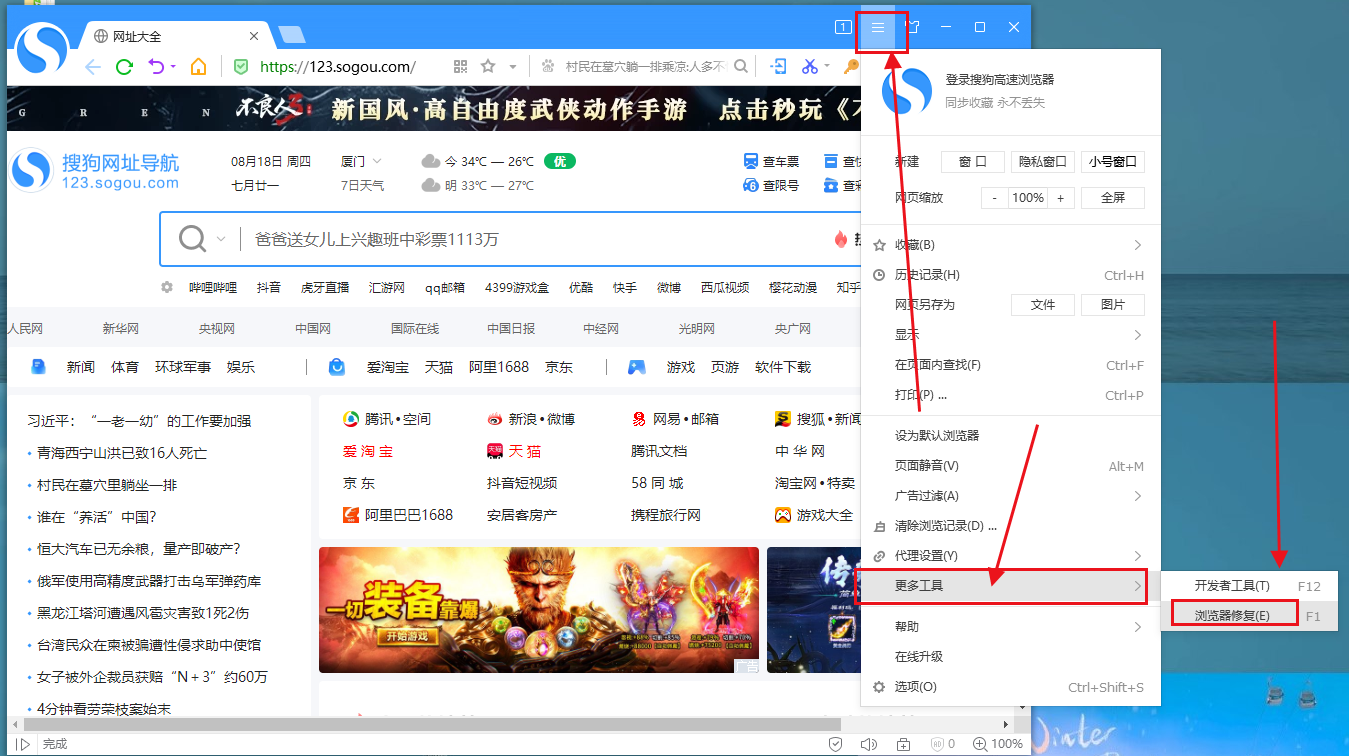Click the security shield icon in status bar

[835, 744]
